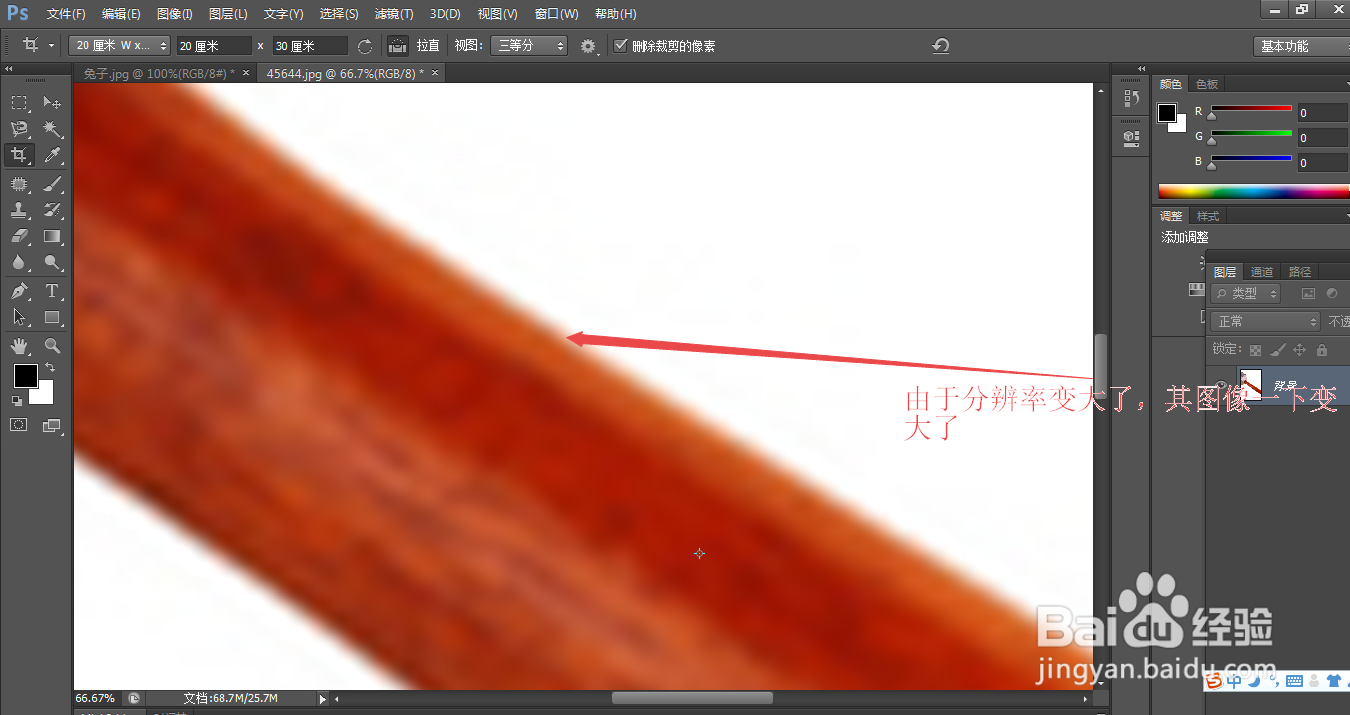Image resolution: width=1350 pixels, height=715 pixels.
Task: Switch to the 色板 tab
Action: [x=1207, y=85]
